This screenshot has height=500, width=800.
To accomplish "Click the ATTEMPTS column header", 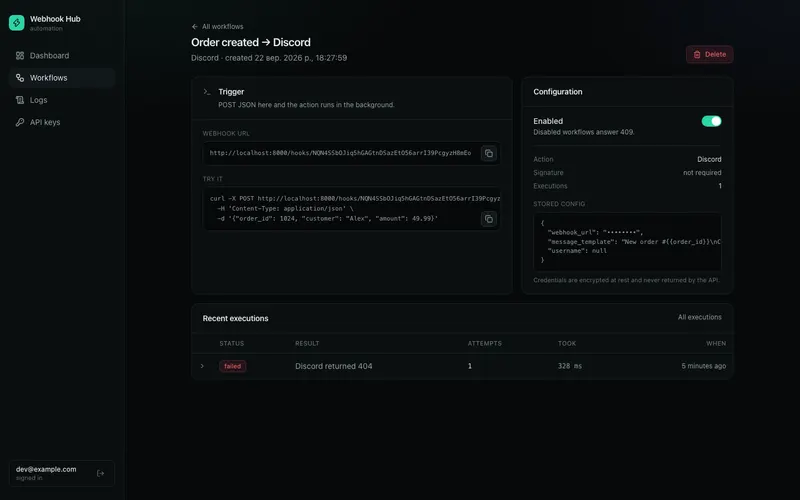I will click(x=485, y=343).
